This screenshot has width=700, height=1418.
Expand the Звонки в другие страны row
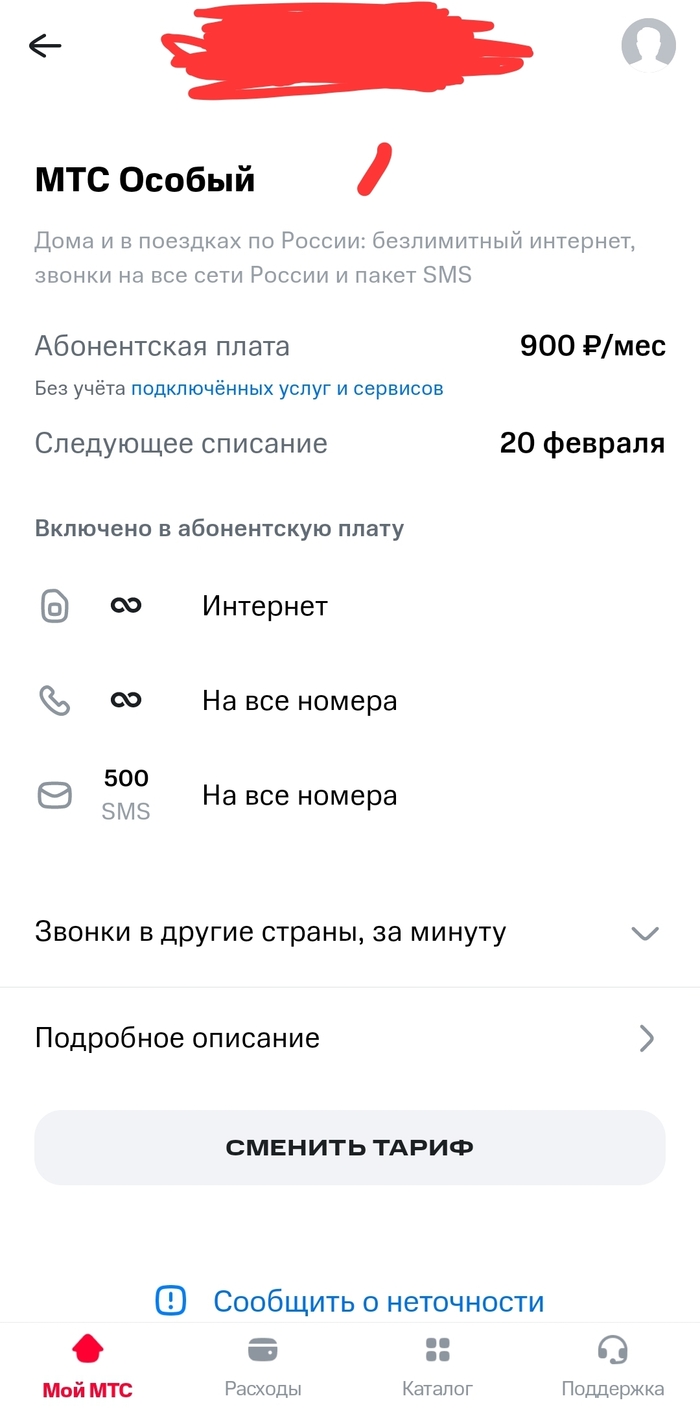click(x=270, y=933)
